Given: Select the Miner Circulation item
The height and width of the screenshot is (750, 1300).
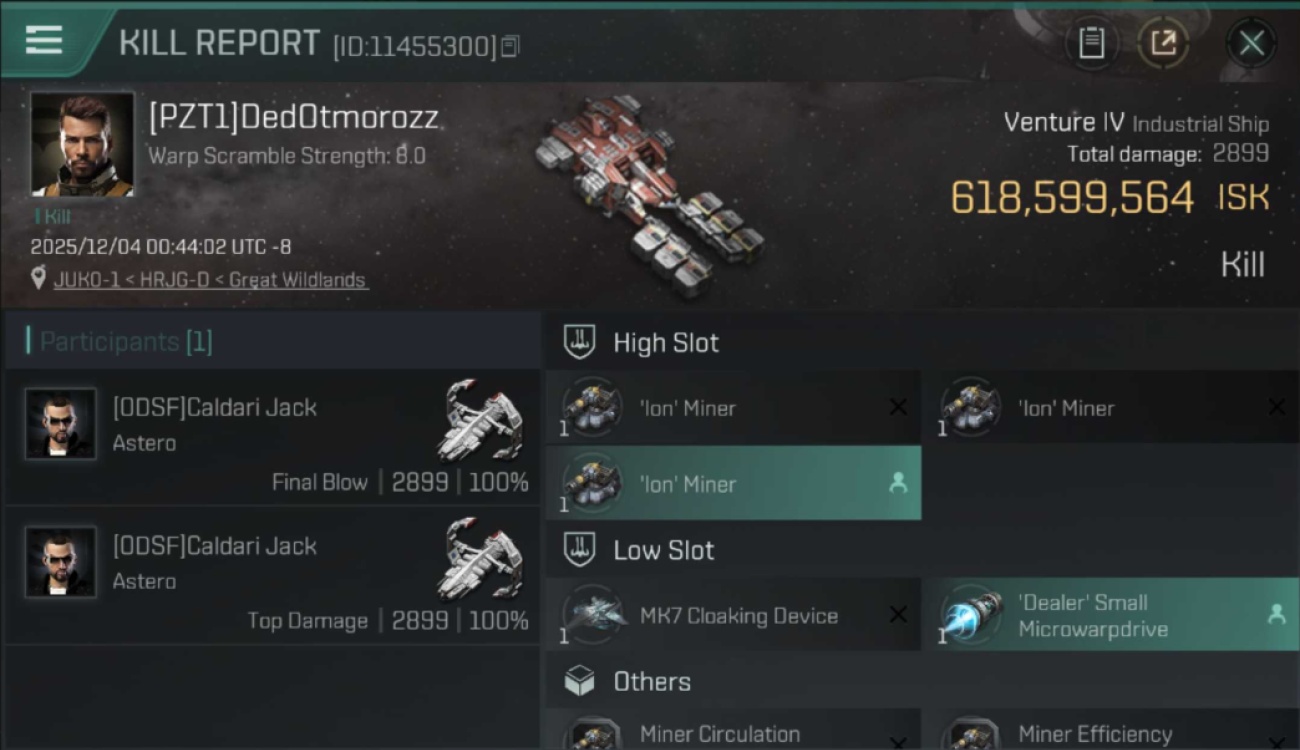Looking at the screenshot, I should coord(733,731).
